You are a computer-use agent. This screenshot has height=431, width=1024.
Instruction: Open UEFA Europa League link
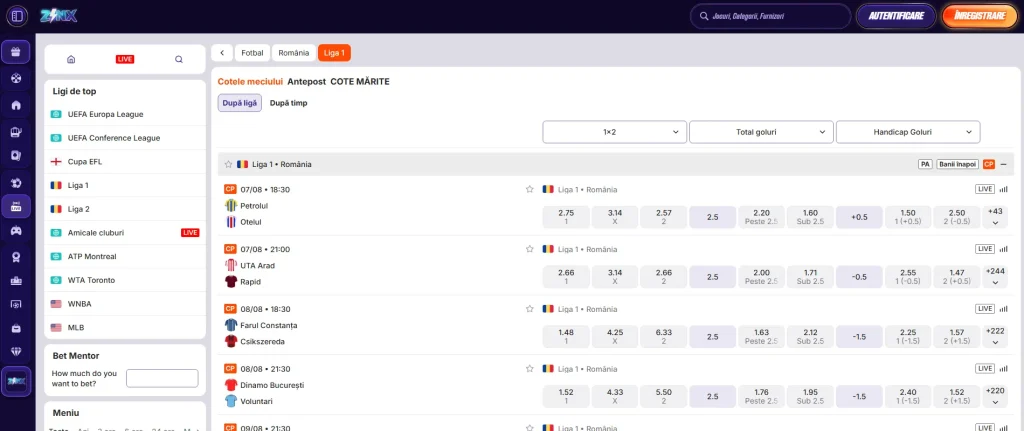point(125,114)
